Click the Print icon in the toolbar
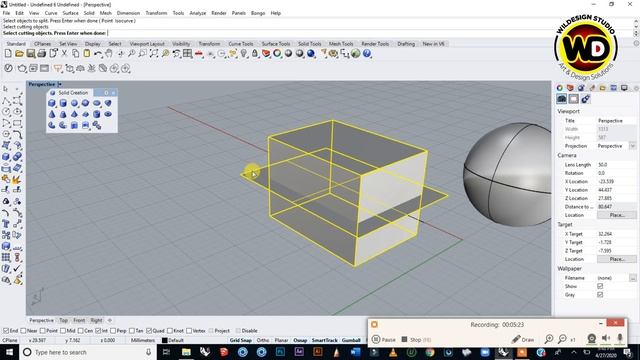 coord(42,53)
